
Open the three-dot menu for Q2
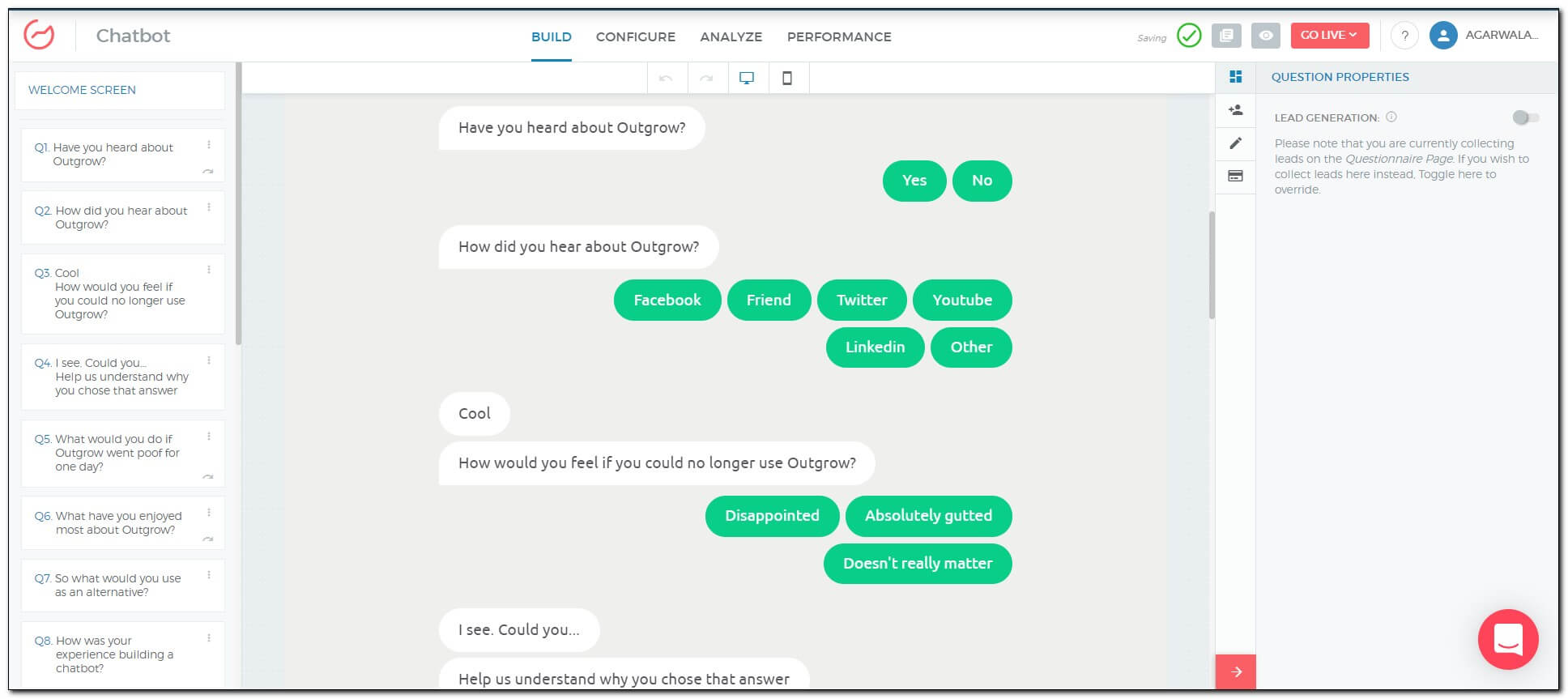click(x=209, y=207)
